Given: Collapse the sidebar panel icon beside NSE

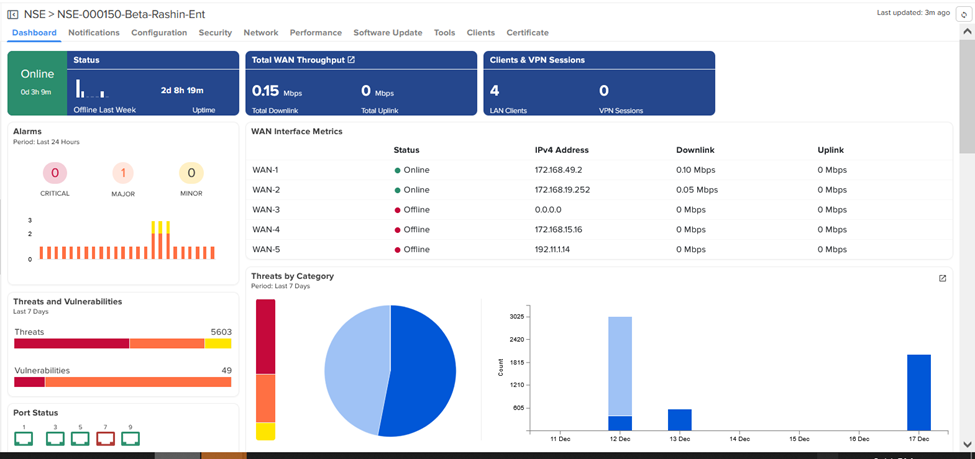Looking at the screenshot, I should click(13, 15).
